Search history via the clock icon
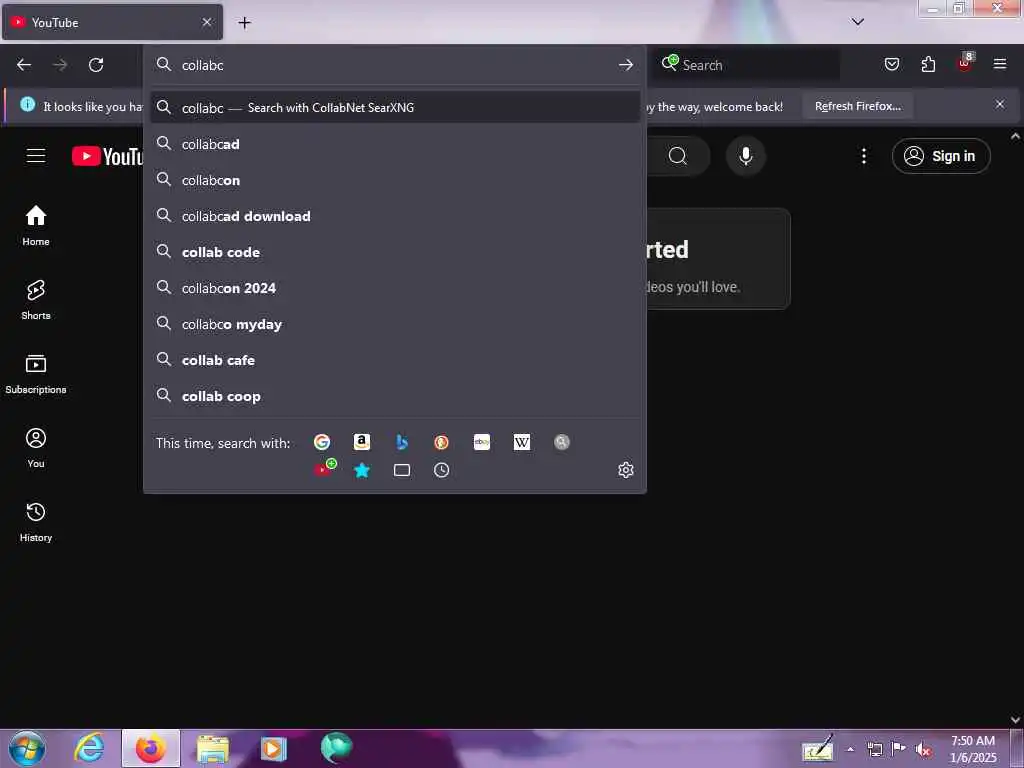 [441, 470]
